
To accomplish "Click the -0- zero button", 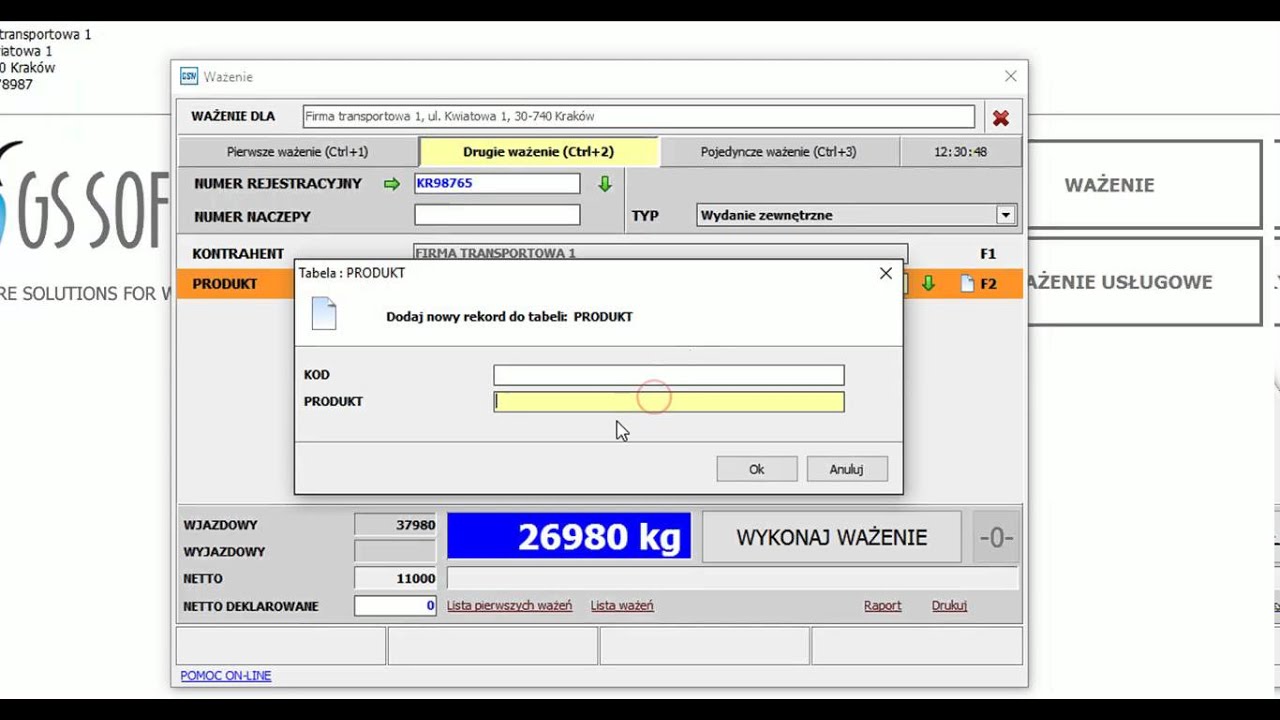I will coord(996,537).
